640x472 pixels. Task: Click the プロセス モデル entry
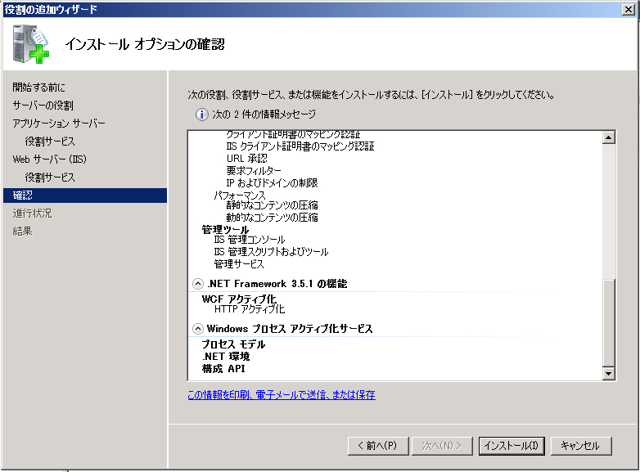tap(233, 344)
